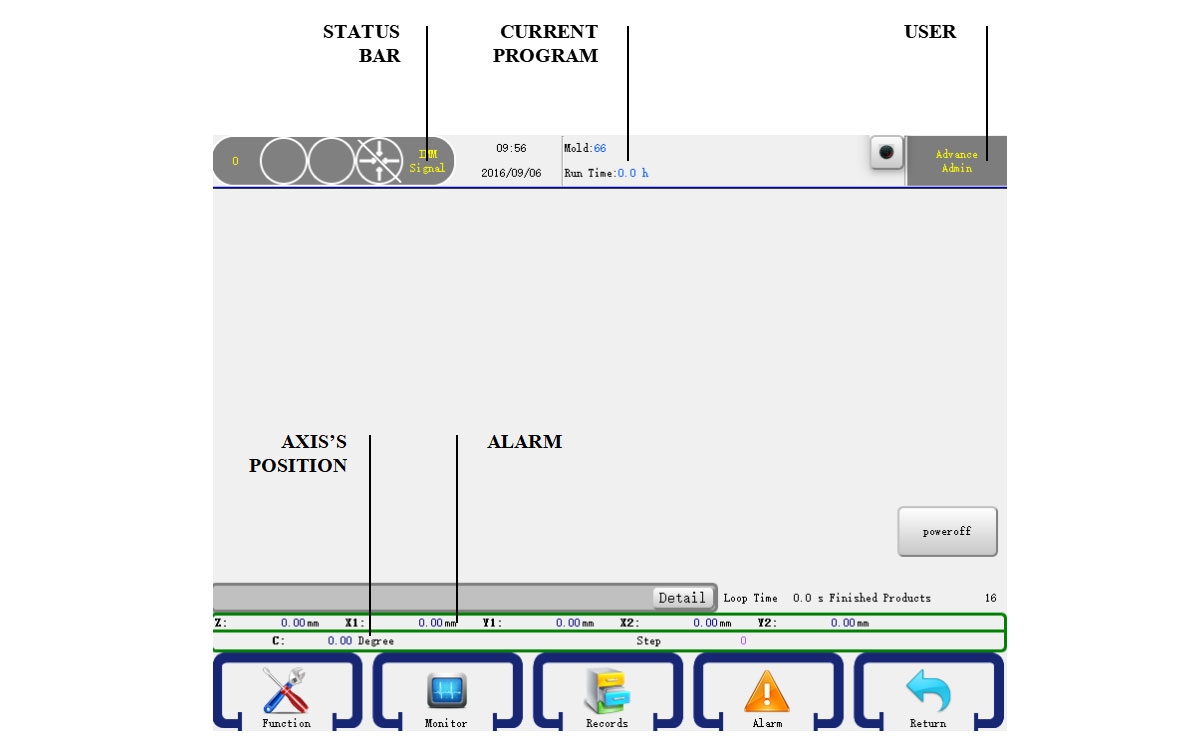Image resolution: width=1200 pixels, height=744 pixels.
Task: Select the C axis degree value
Action: click(x=340, y=641)
